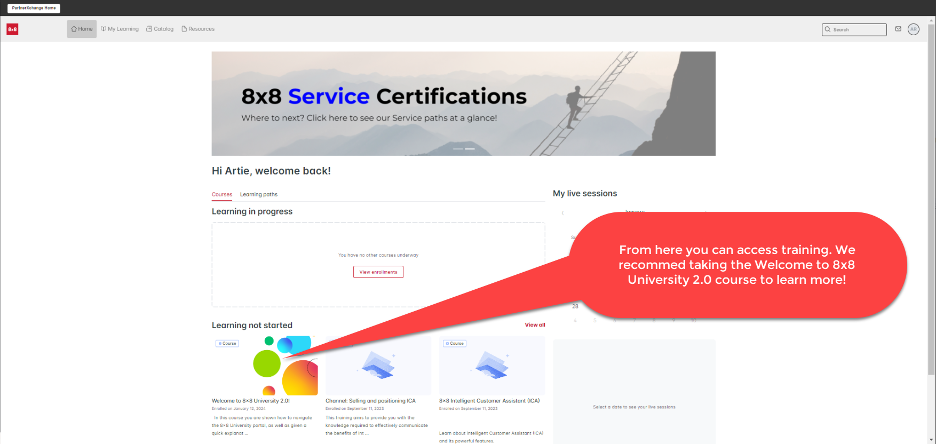Switch to the Courses tab
The image size is (936, 444).
(222, 195)
